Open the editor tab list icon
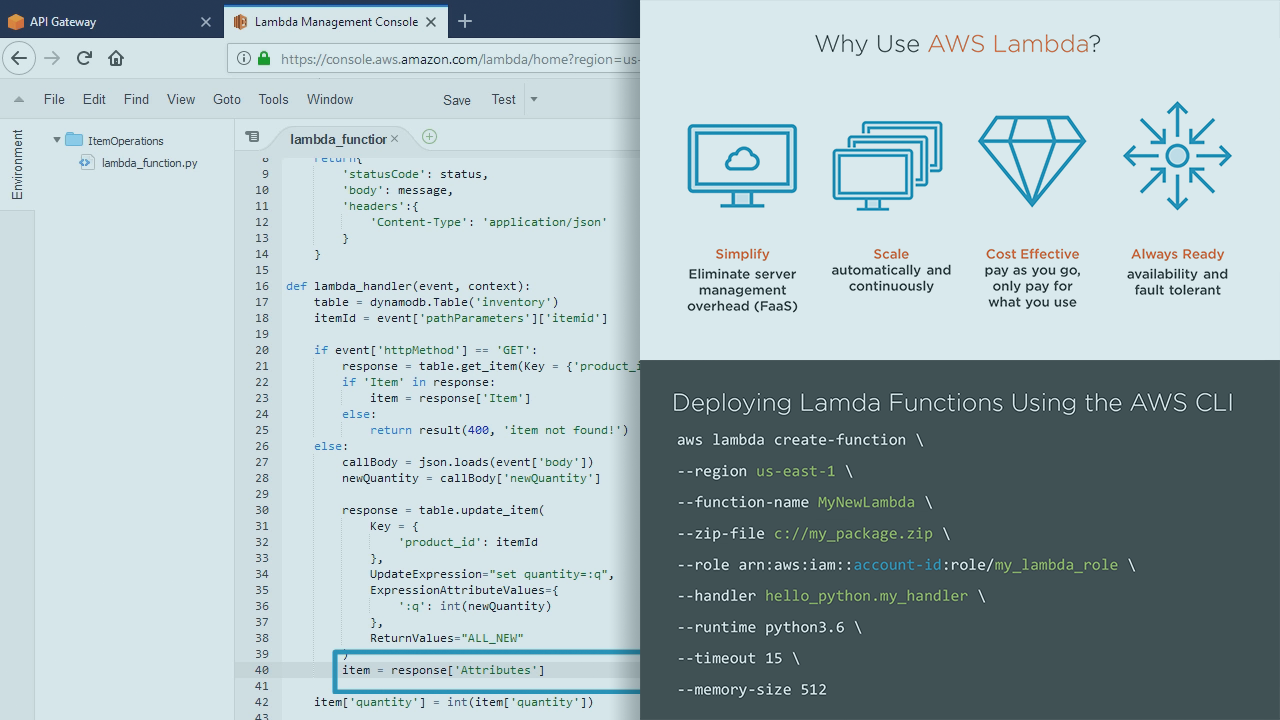The image size is (1280, 720). pyautogui.click(x=252, y=137)
